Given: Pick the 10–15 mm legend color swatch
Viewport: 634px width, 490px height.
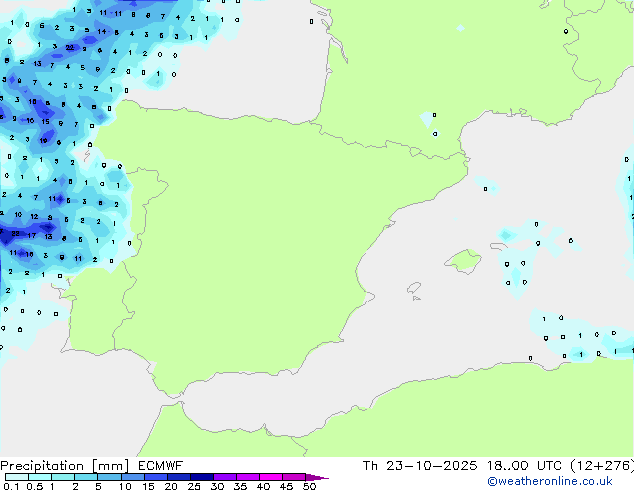Looking at the screenshot, I should click(132, 477).
